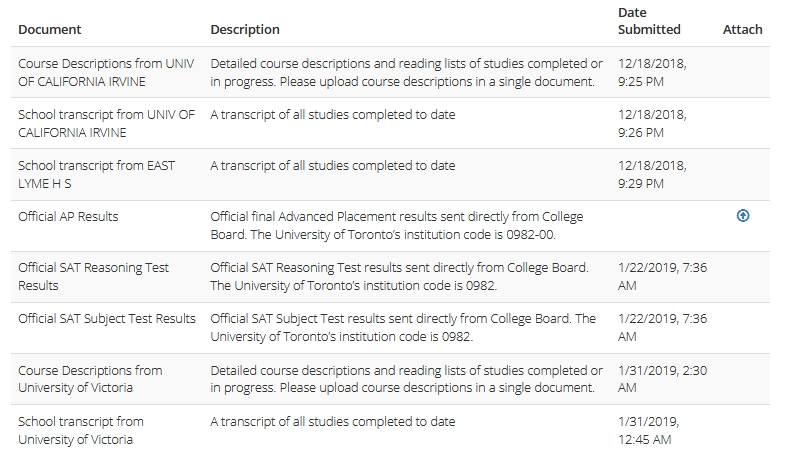Click the upload icon for Official AP Results
Screen dimensions: 786x472
point(742,215)
